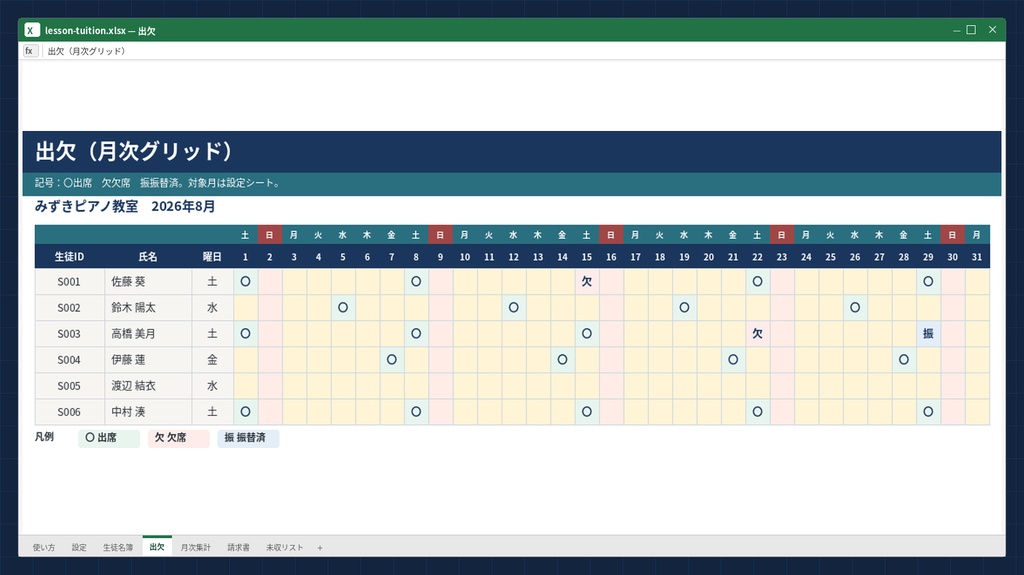This screenshot has width=1024, height=575.
Task: Select the 出欠 sheet tab
Action: 157,547
